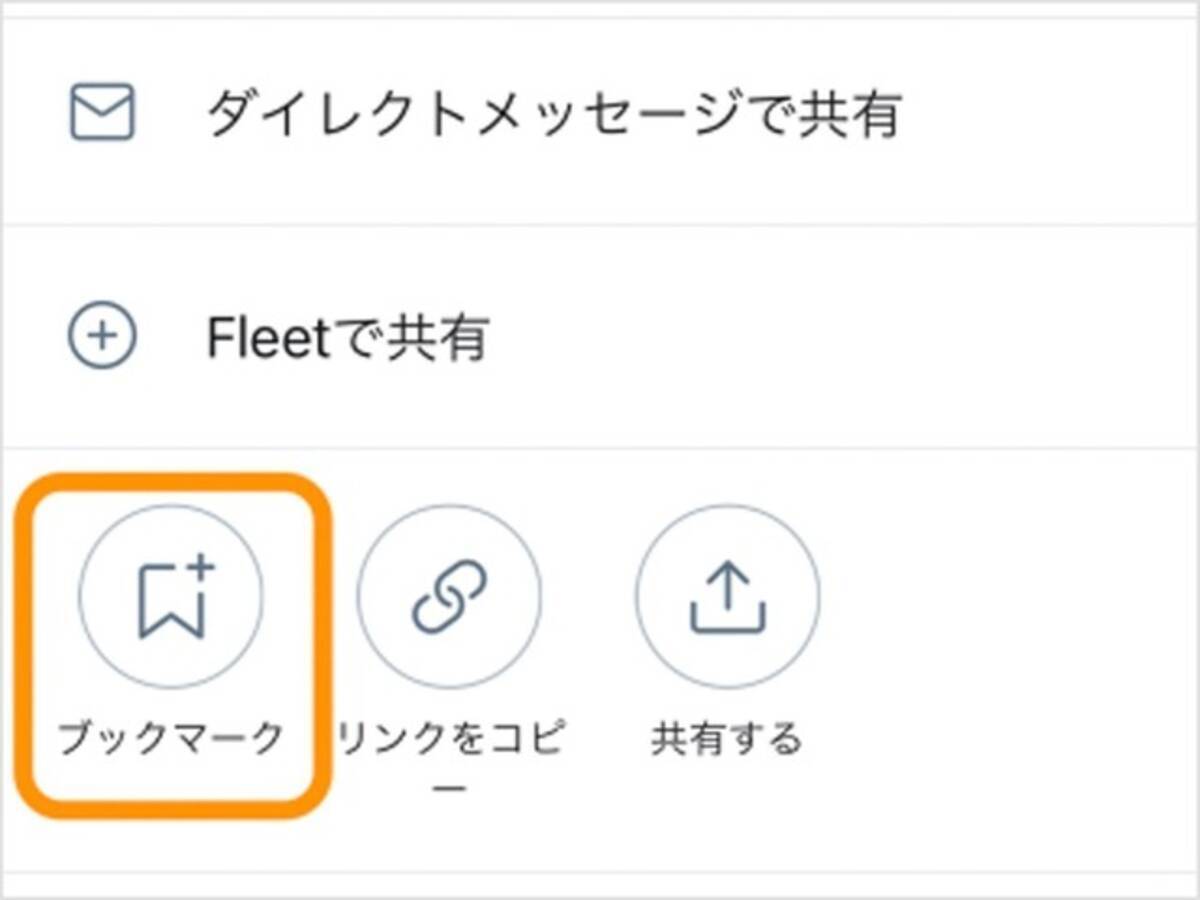Screen dimensions: 1200x900
Task: Choose the Fleetで共有 option text
Action: pos(347,338)
